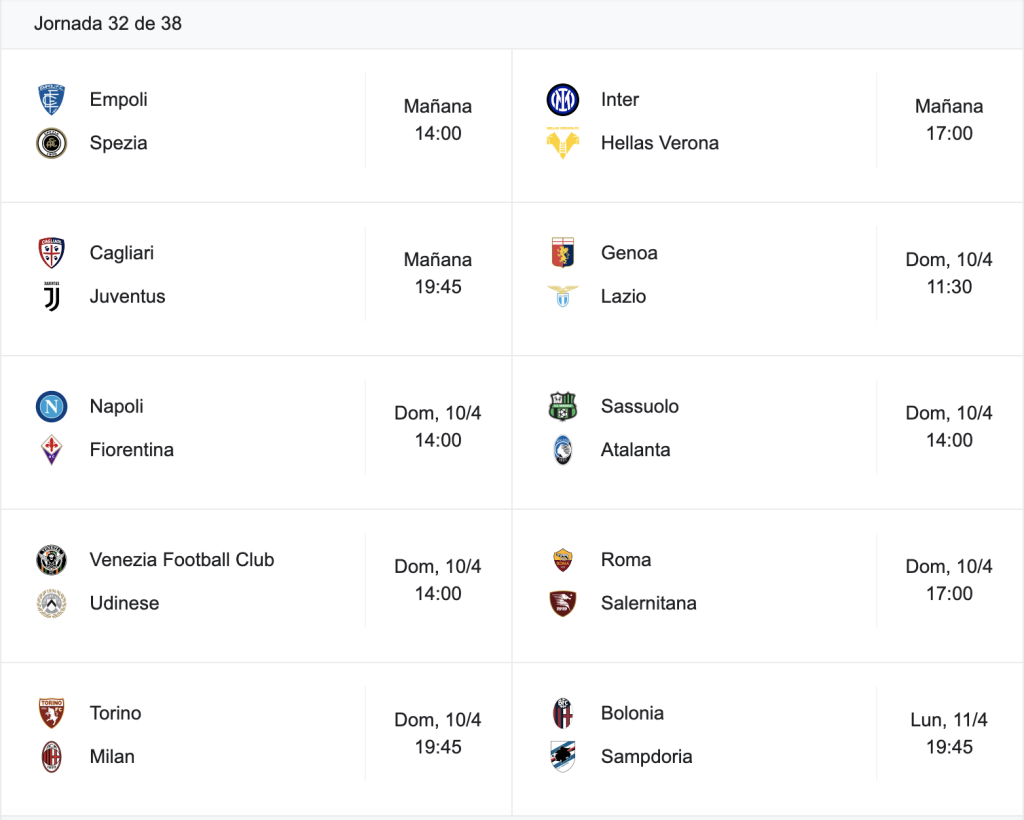1024x820 pixels.
Task: Click the Sassuolo crest icon
Action: (x=562, y=407)
